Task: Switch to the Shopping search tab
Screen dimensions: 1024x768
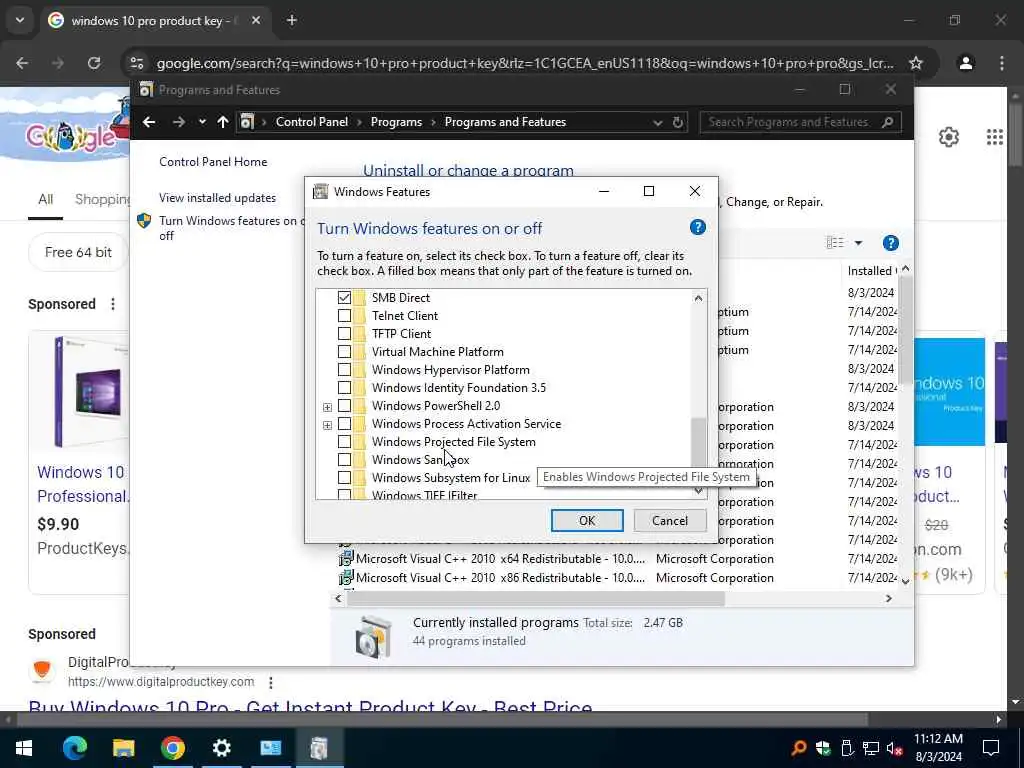Action: pos(102,199)
